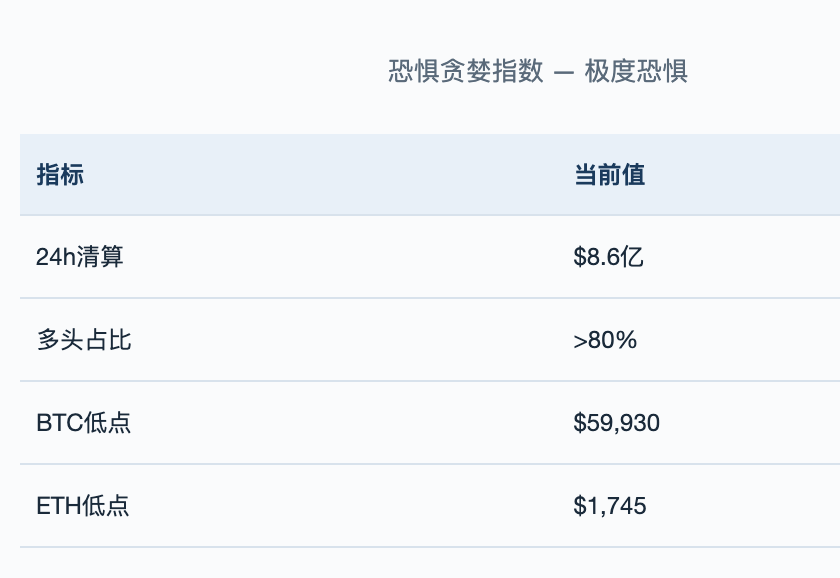
Task: Click 极度恐惧 text in title
Action: coord(636,71)
